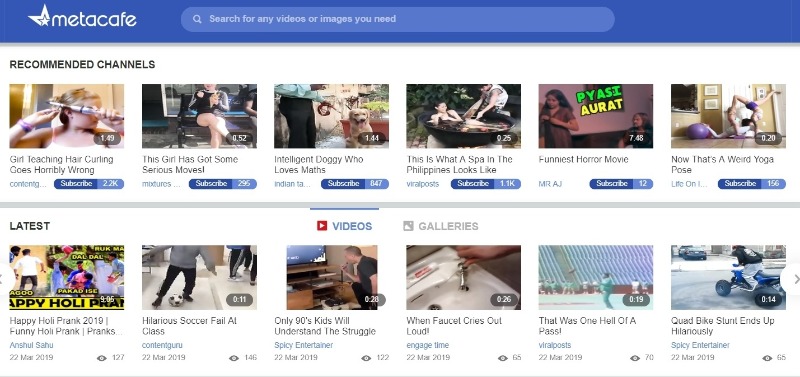Open the Spicy Entertainer link under Quad Bike Stunt
The width and height of the screenshot is (800, 377).
701,345
